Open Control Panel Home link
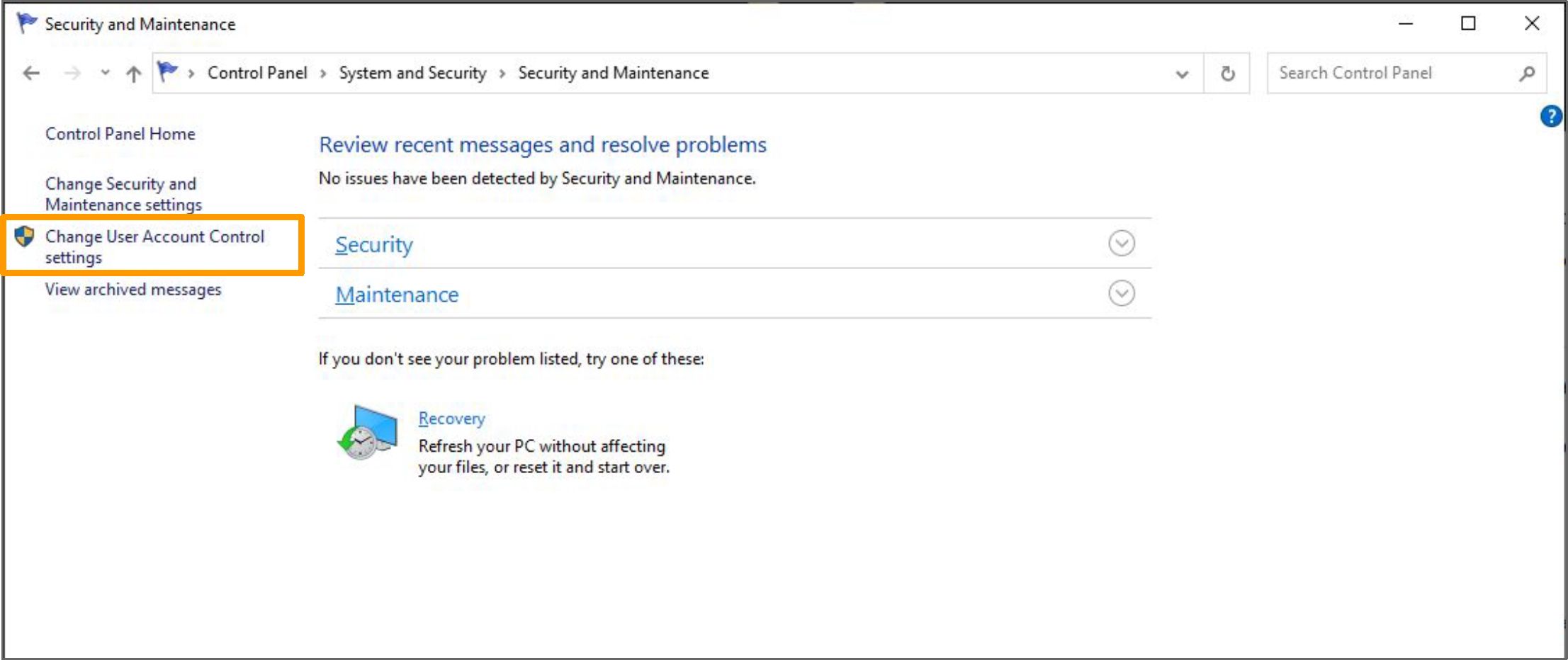 coord(120,134)
